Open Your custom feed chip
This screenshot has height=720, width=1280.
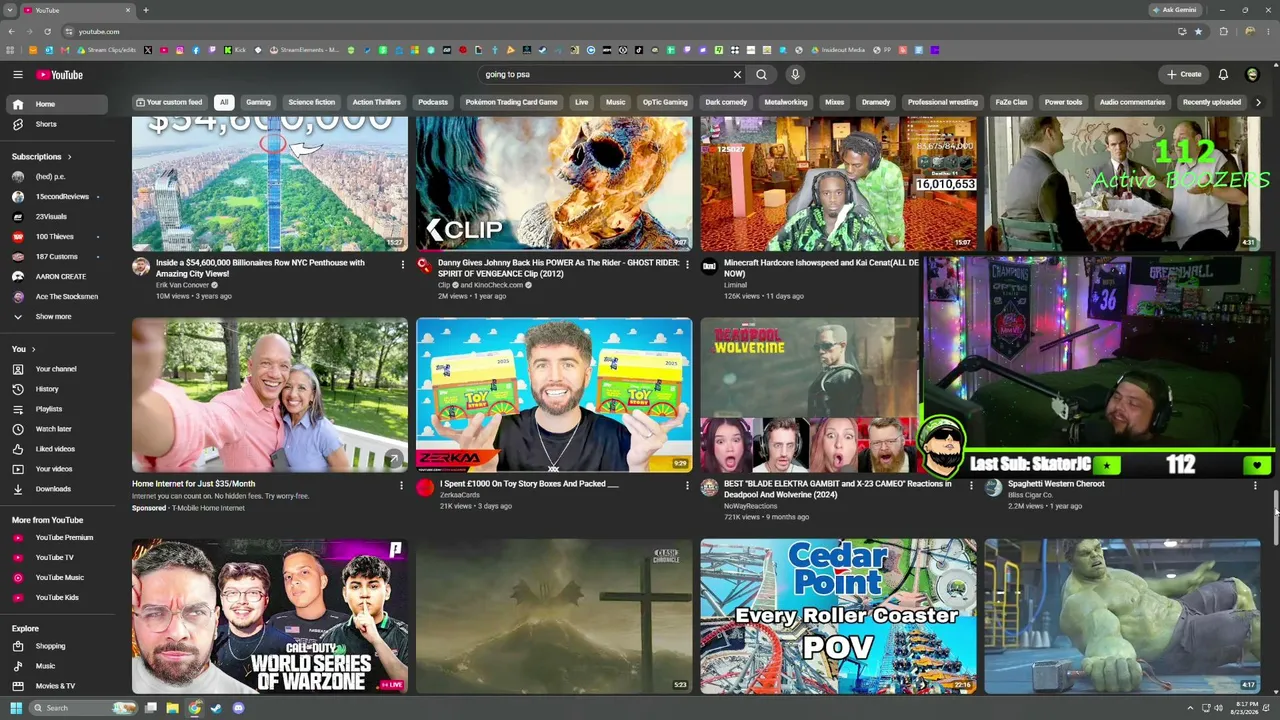pyautogui.click(x=169, y=102)
